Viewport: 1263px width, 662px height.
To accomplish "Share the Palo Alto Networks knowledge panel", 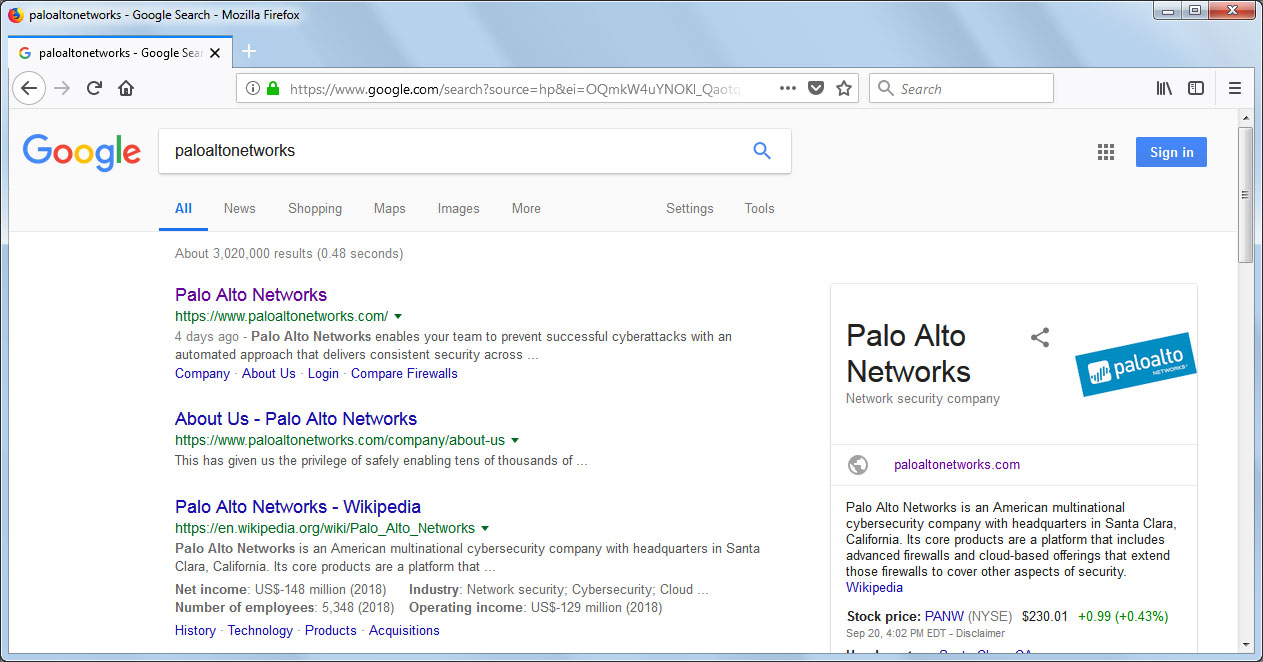I will [1040, 337].
